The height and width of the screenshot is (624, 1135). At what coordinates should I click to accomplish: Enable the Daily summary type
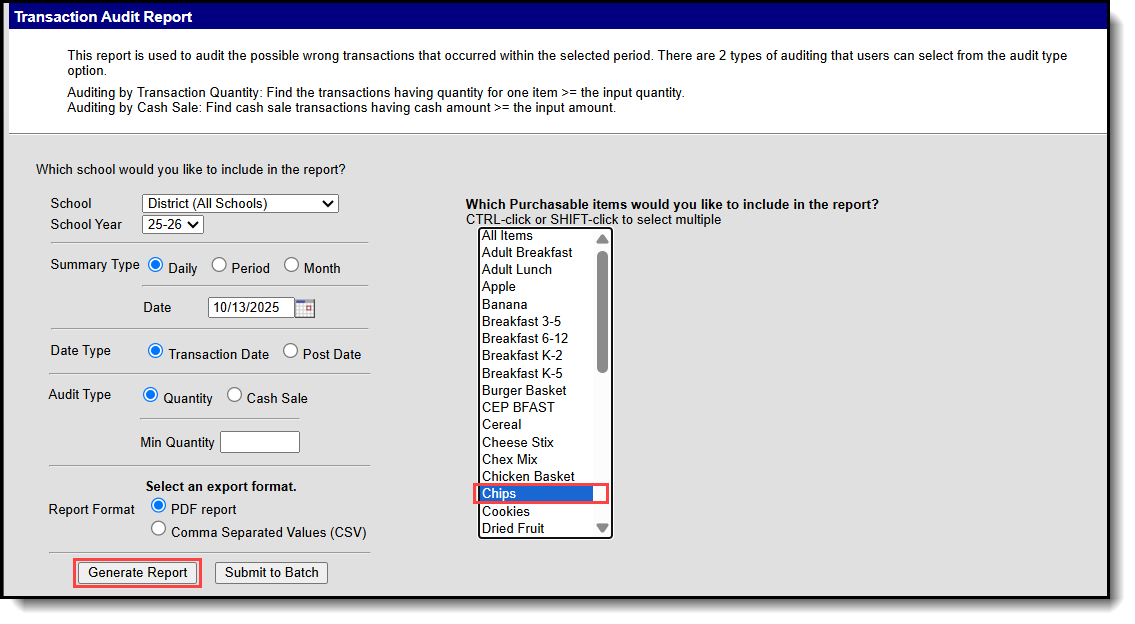coord(158,266)
